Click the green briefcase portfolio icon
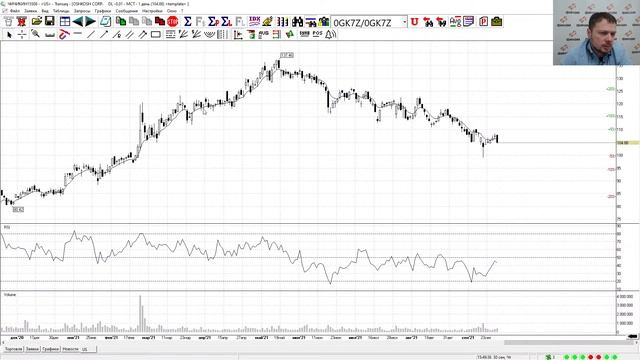This screenshot has width=640, height=360. [x=496, y=22]
